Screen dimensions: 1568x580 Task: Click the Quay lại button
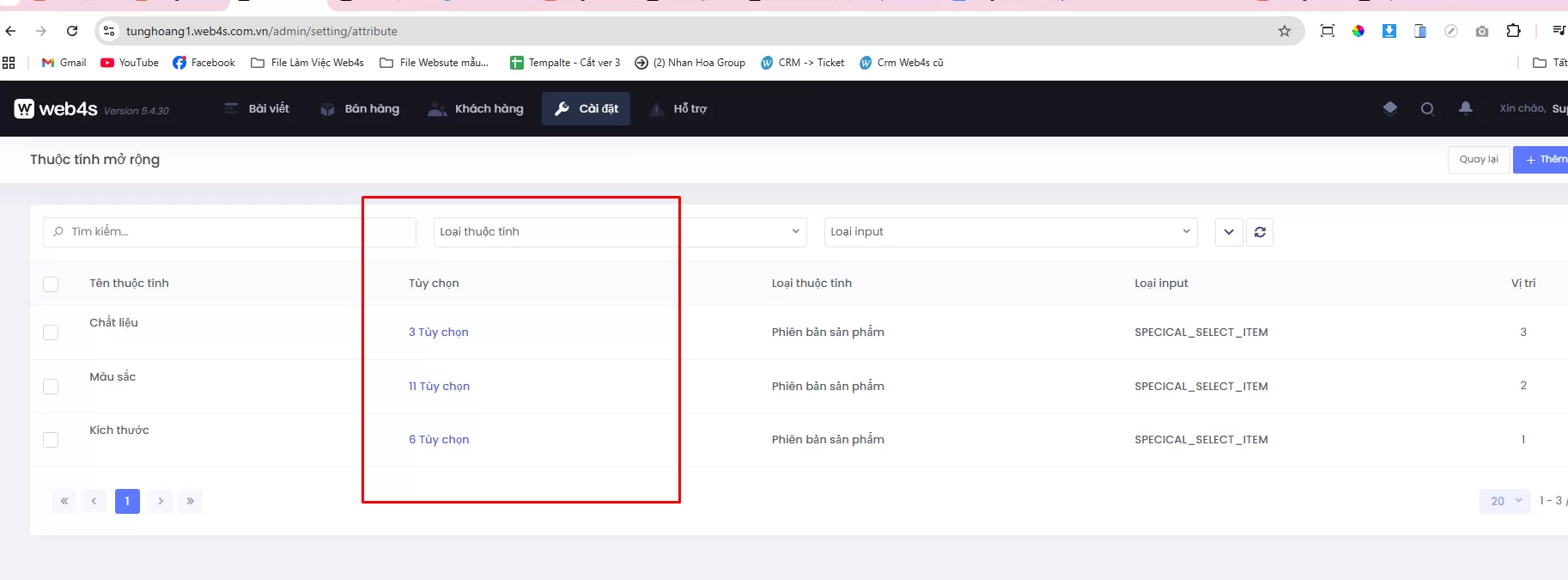click(x=1478, y=160)
